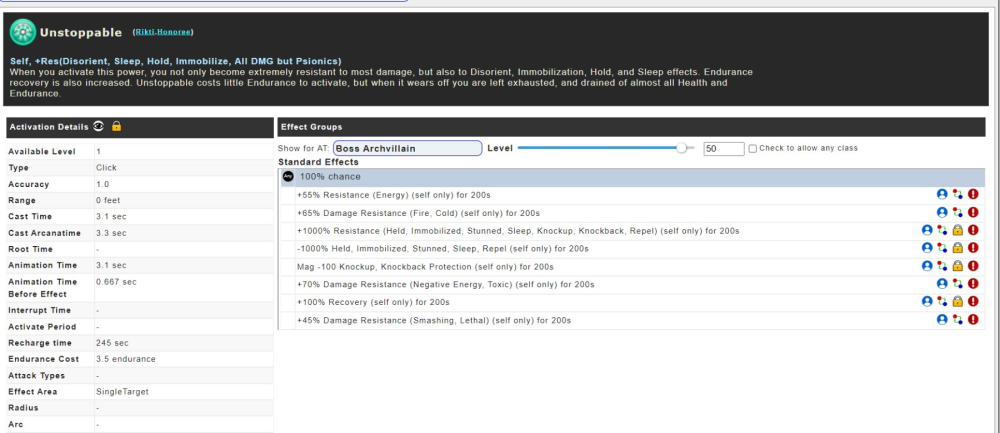
Task: Open the 'Show for AT' combo box
Action: (406, 148)
